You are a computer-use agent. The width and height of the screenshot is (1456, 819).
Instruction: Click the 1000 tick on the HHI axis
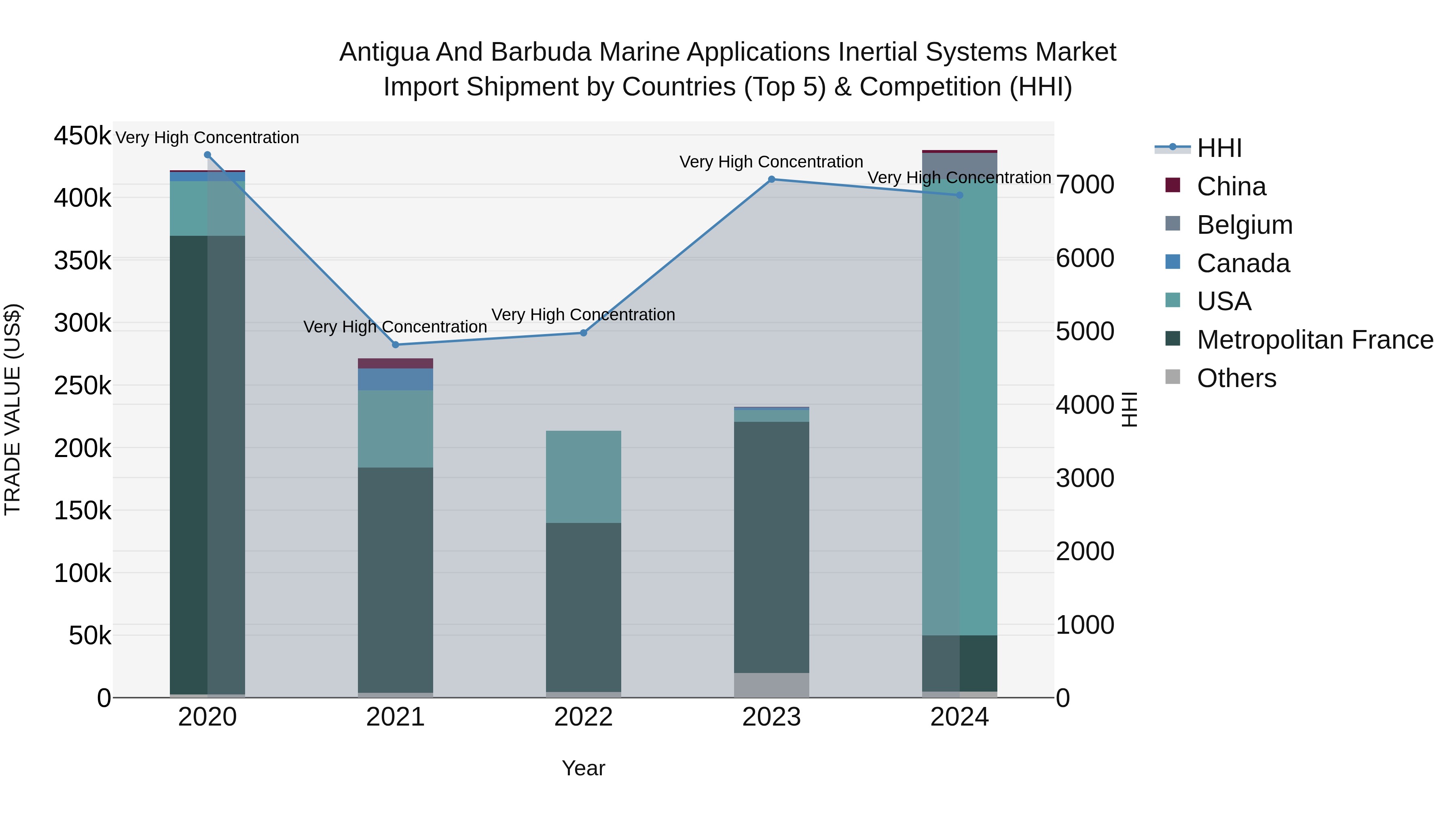[1085, 625]
